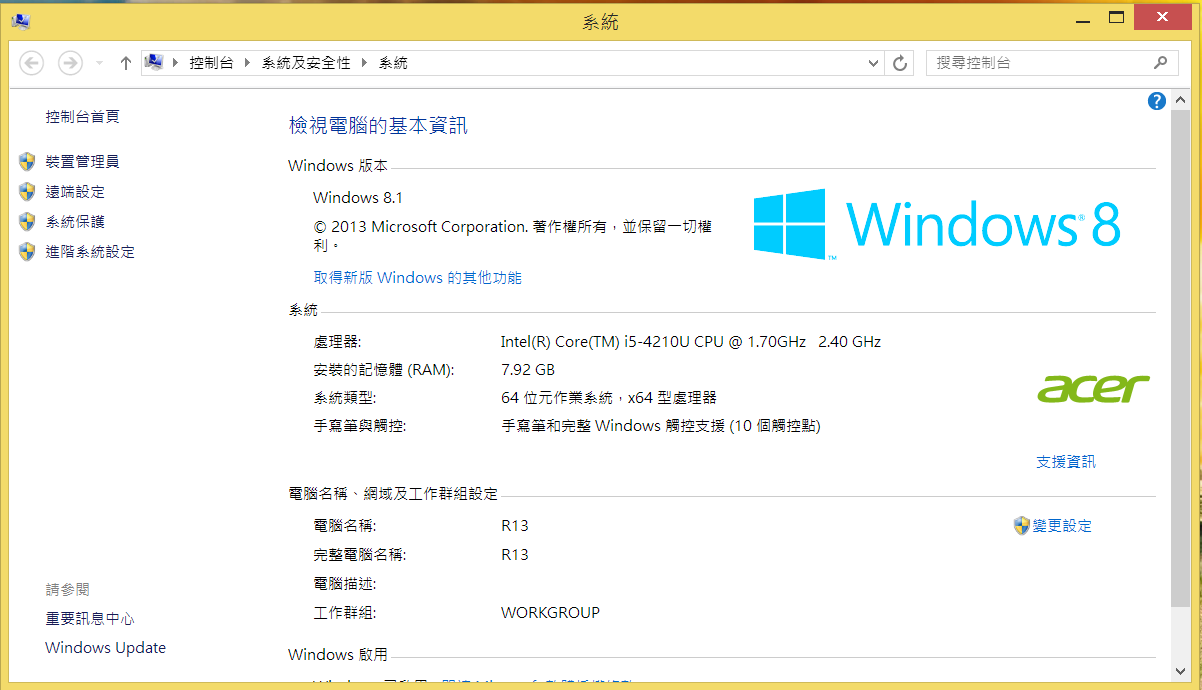The width and height of the screenshot is (1202, 690).
Task: Open 支援資訊 link under Acer logo
Action: (1066, 461)
